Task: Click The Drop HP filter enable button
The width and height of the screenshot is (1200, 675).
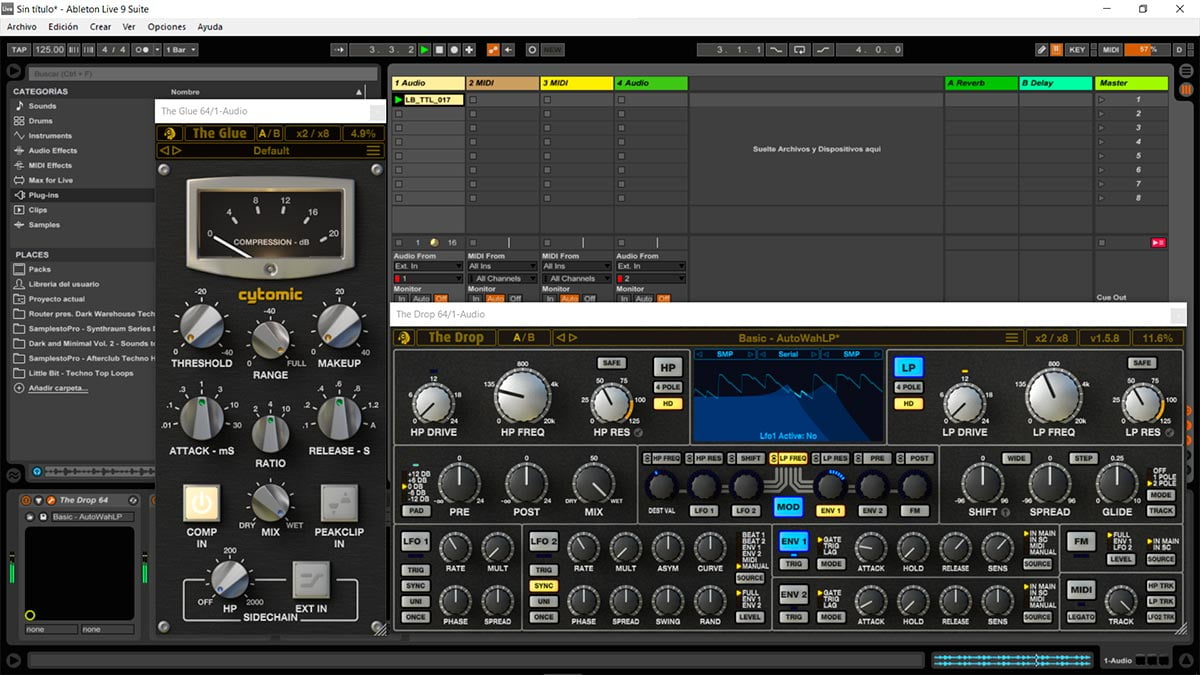Action: pos(666,367)
